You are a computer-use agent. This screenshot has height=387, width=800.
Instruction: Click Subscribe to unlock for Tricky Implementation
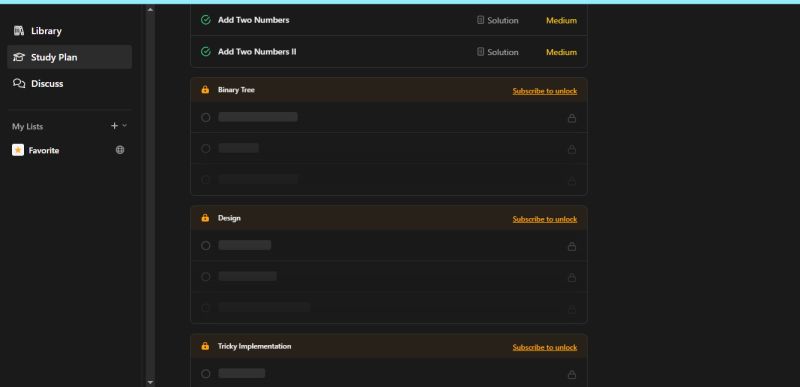pos(544,347)
